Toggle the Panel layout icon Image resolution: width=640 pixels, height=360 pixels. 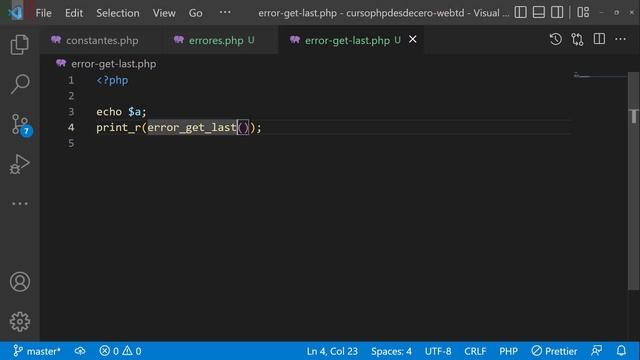point(539,12)
